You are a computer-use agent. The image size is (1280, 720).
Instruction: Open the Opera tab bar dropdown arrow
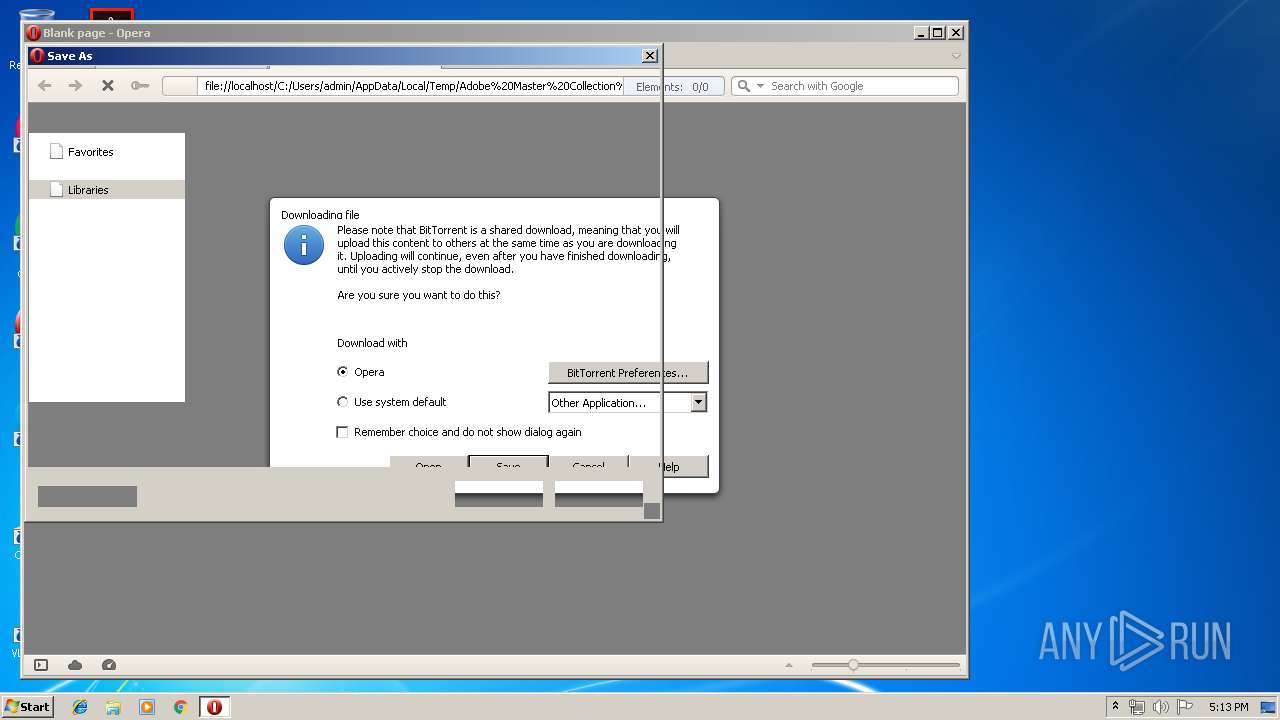click(956, 56)
